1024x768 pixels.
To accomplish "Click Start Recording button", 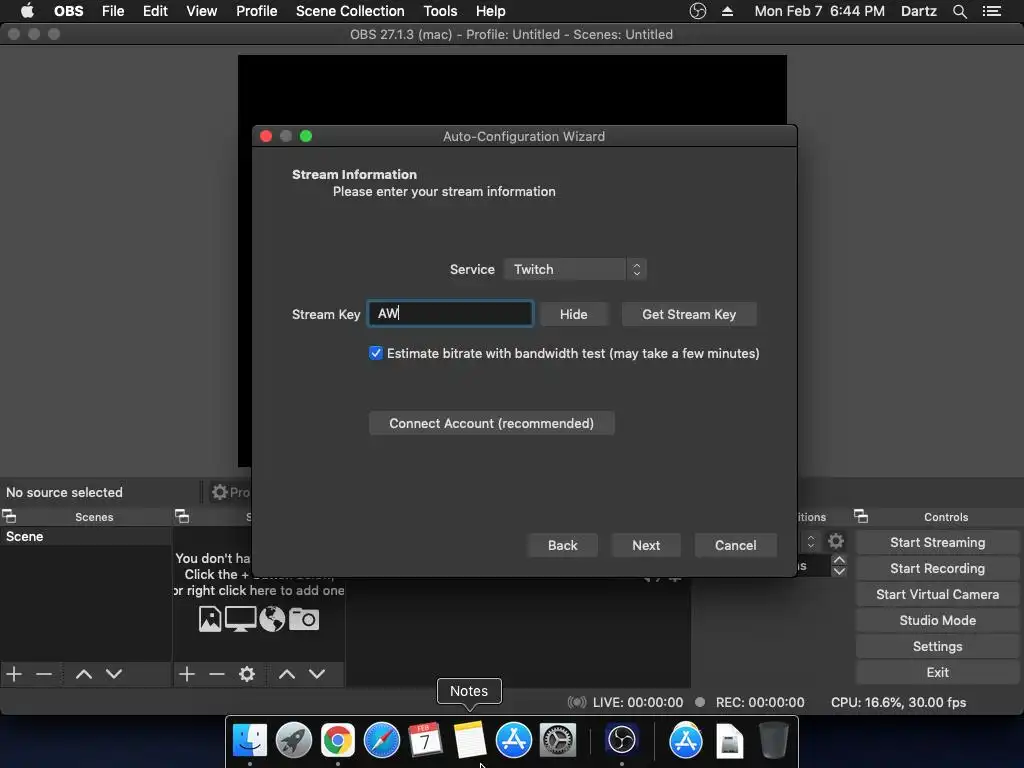I will pos(937,568).
